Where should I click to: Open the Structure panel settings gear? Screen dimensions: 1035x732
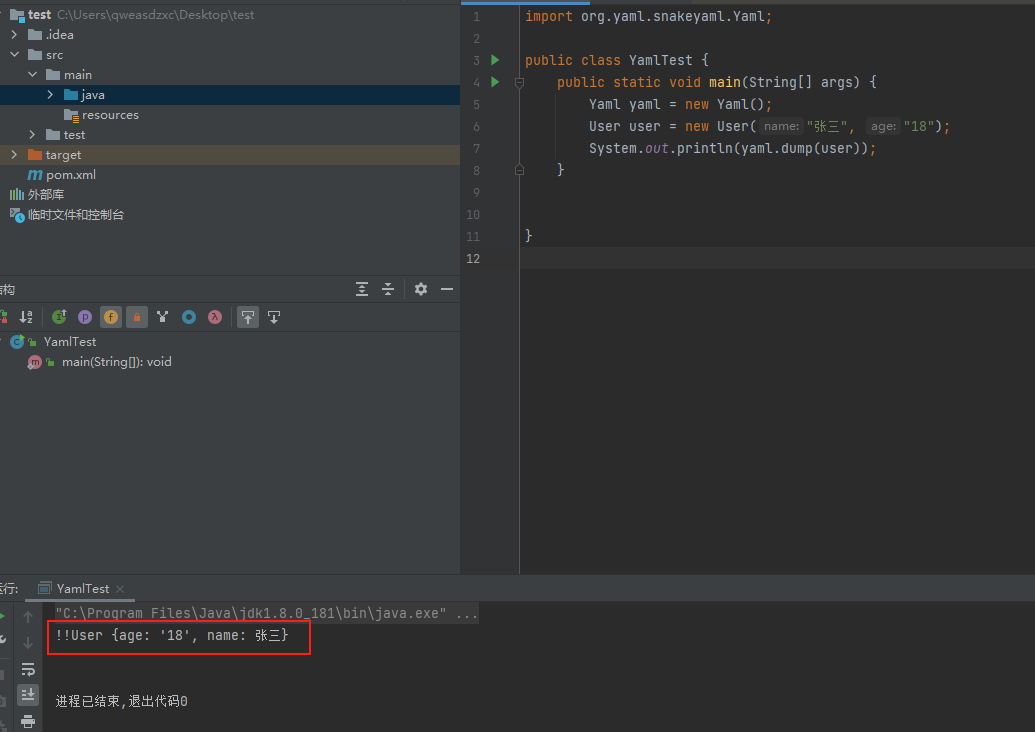pyautogui.click(x=421, y=289)
